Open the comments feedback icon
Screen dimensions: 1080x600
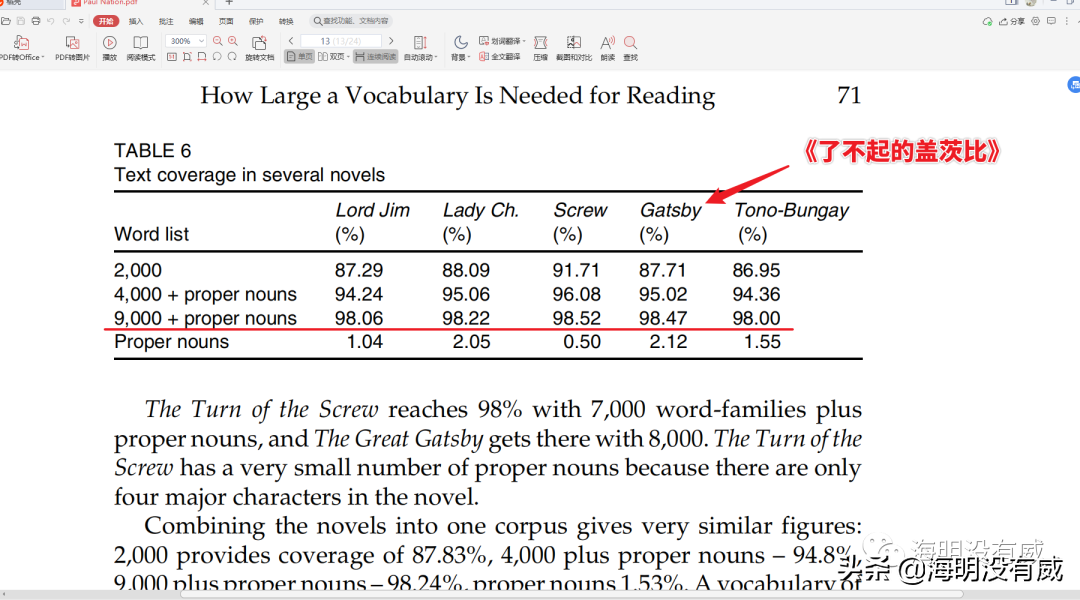1051,21
